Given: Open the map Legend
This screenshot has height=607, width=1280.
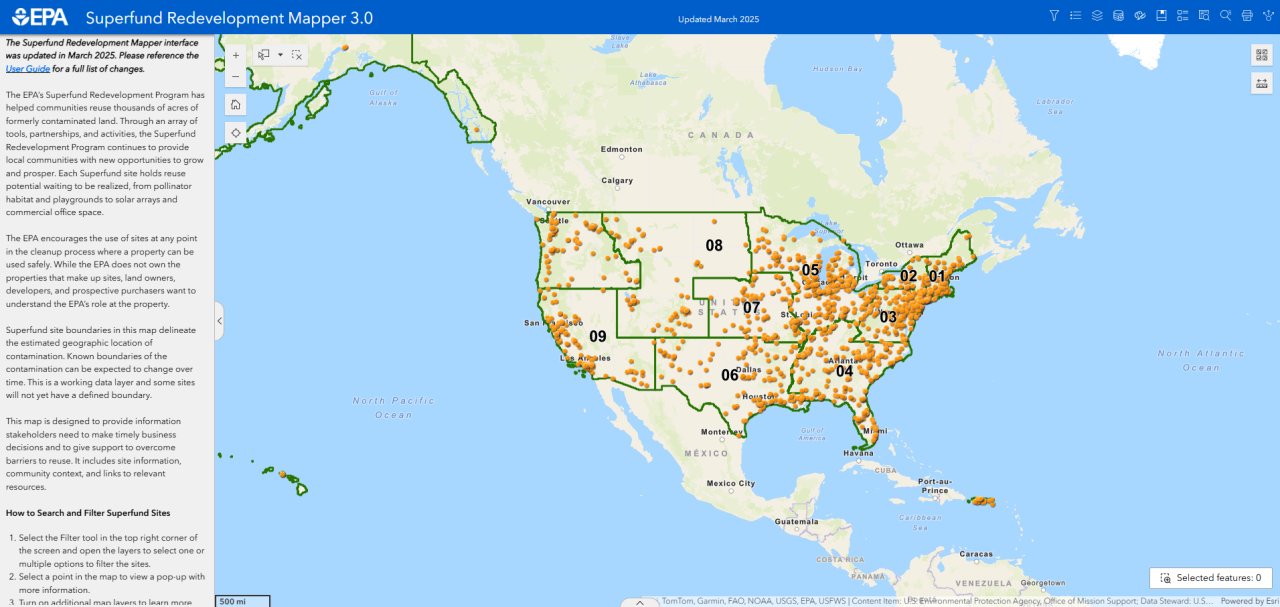Looking at the screenshot, I should coord(1075,15).
